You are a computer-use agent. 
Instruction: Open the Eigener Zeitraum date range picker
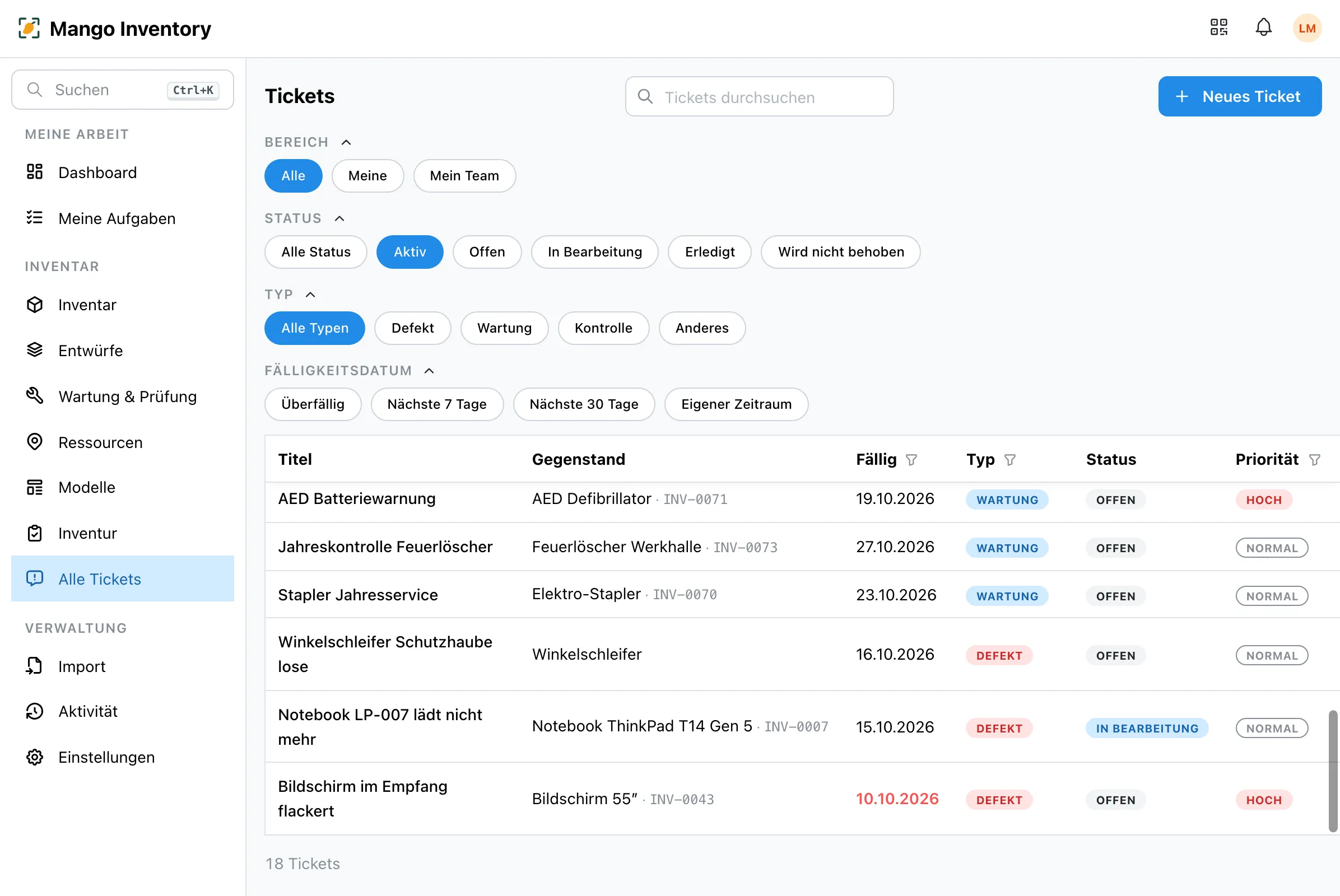[736, 404]
